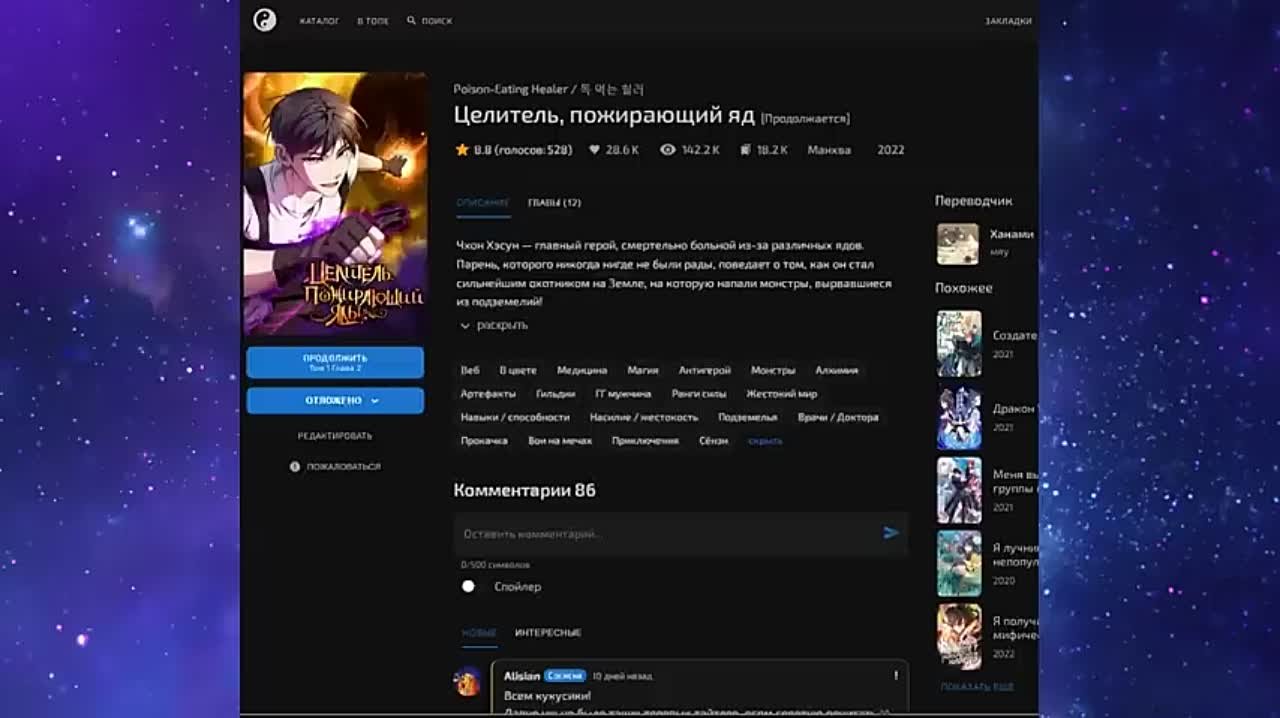
Task: Open the КАТАЛОГ menu item
Action: (x=320, y=21)
